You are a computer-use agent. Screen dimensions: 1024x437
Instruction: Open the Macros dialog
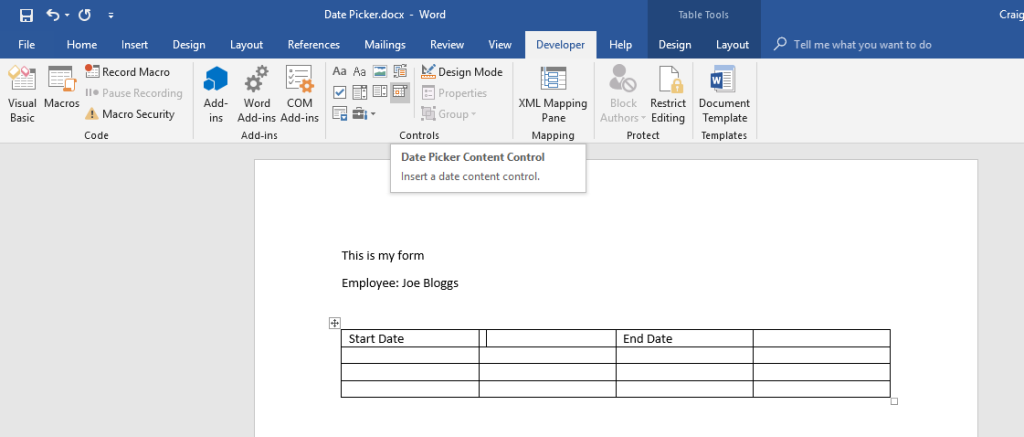(61, 88)
